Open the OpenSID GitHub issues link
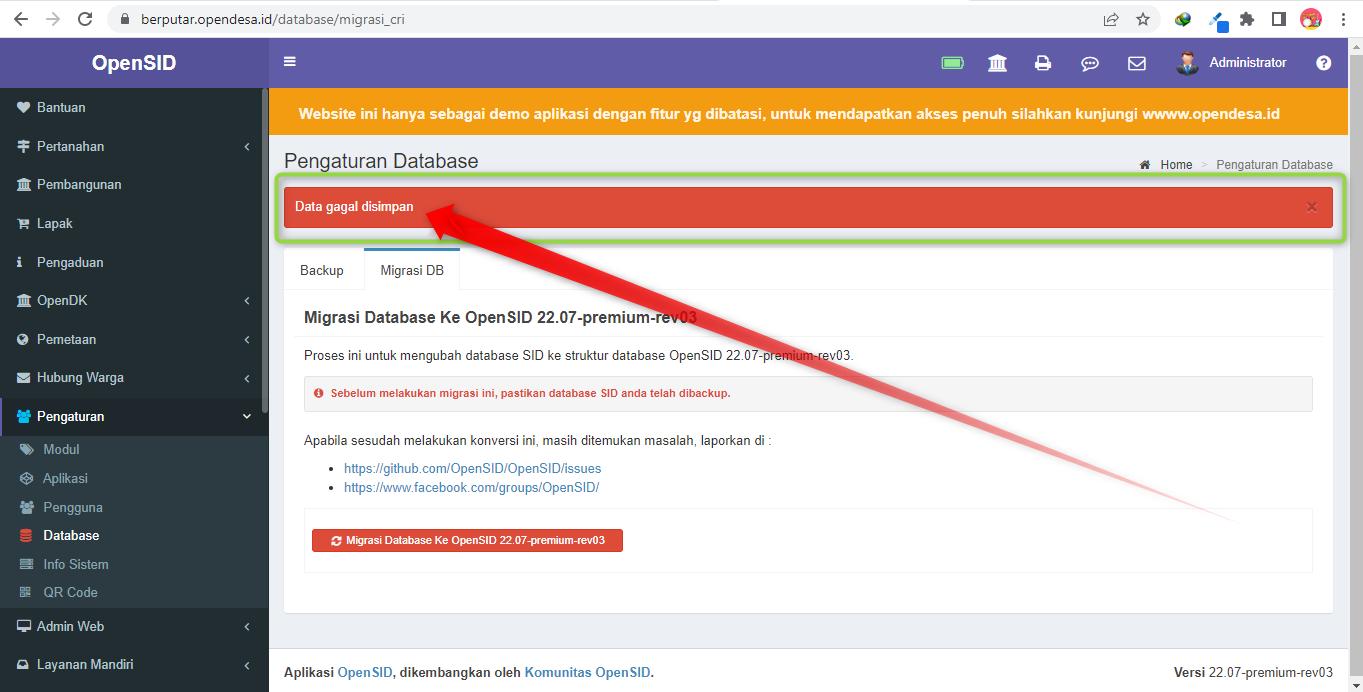The height and width of the screenshot is (692, 1363). (x=471, y=468)
